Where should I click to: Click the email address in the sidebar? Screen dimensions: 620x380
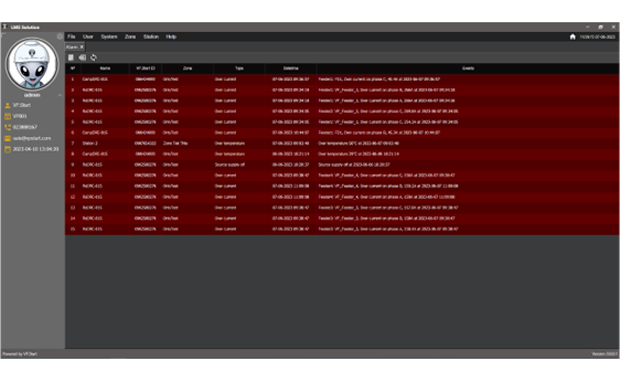click(x=32, y=138)
